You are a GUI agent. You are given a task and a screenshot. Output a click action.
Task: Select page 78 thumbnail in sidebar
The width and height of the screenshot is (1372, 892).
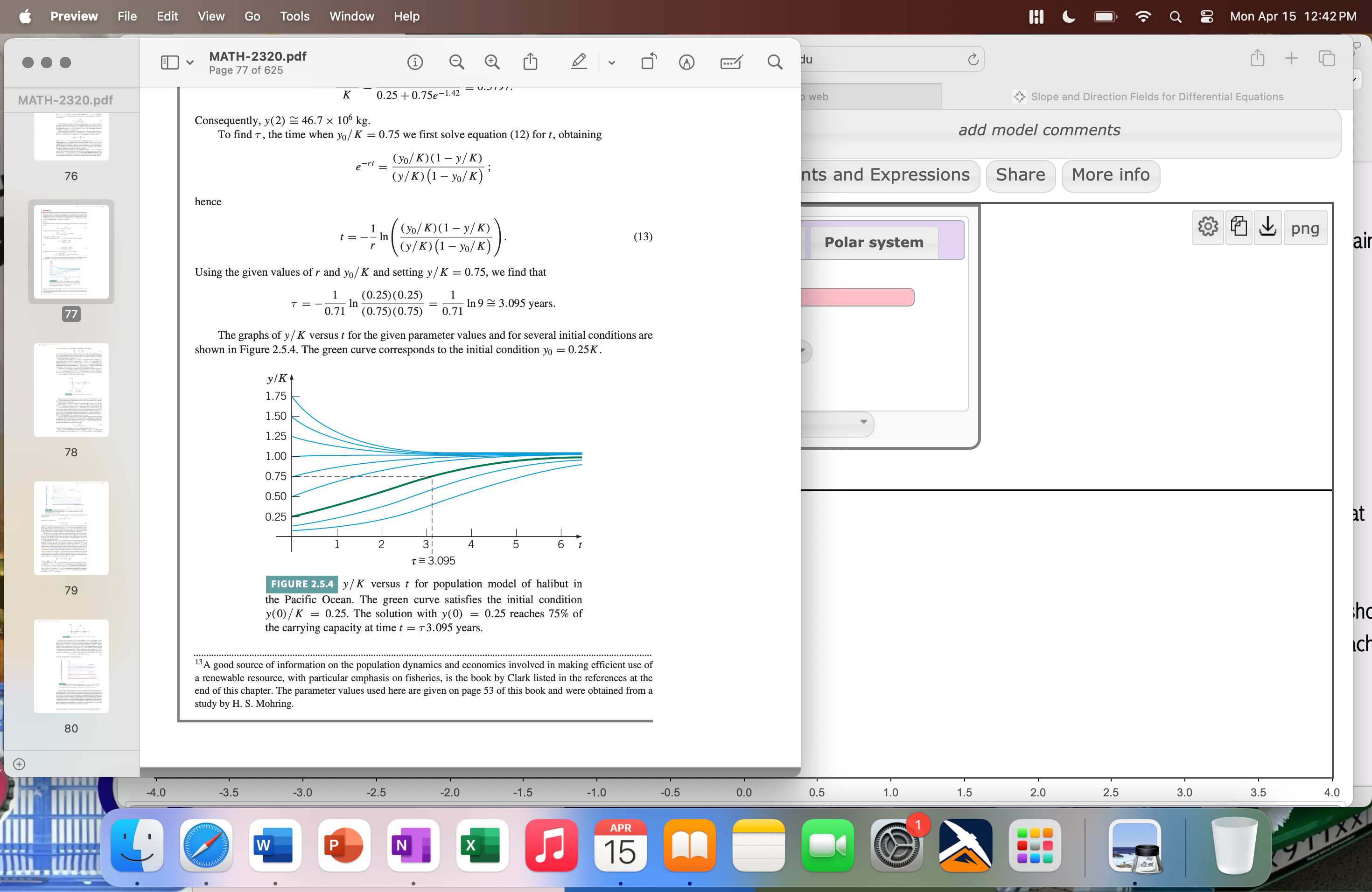coord(71,390)
